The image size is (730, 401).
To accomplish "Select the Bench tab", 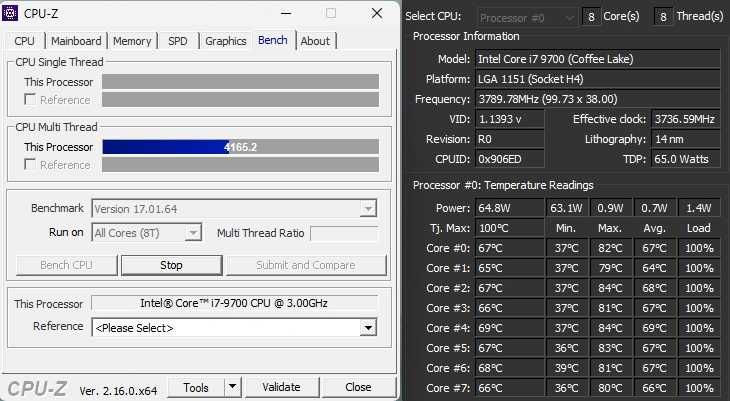I will click(x=273, y=40).
